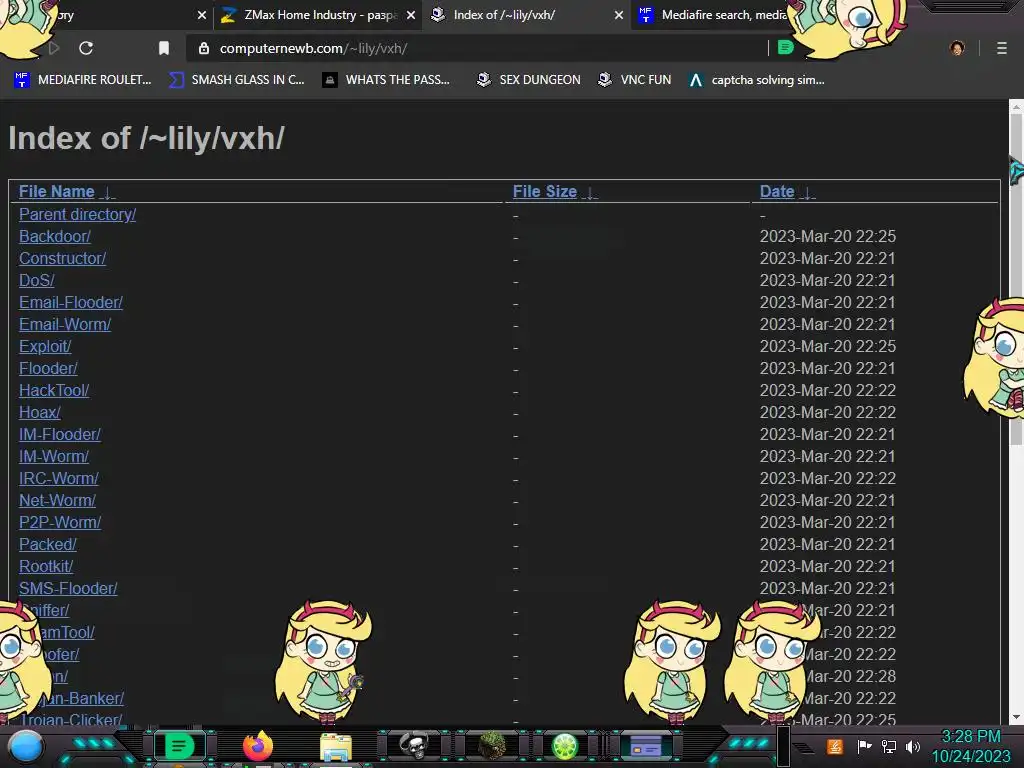The image size is (1024, 768).
Task: Click the scrollbar down arrow
Action: click(x=1016, y=717)
